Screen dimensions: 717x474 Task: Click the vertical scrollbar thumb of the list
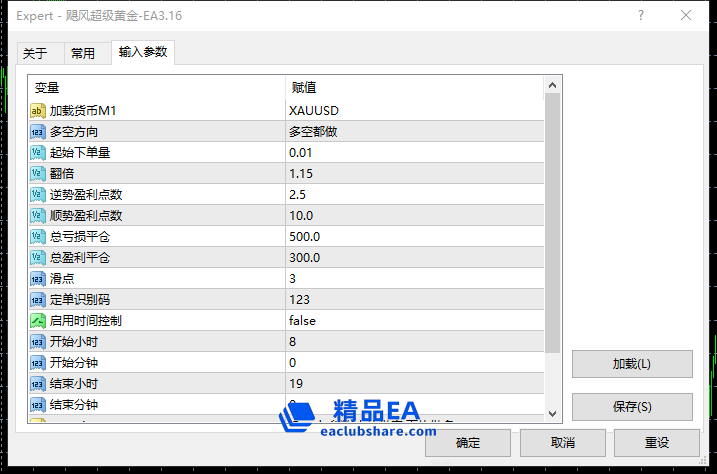552,223
